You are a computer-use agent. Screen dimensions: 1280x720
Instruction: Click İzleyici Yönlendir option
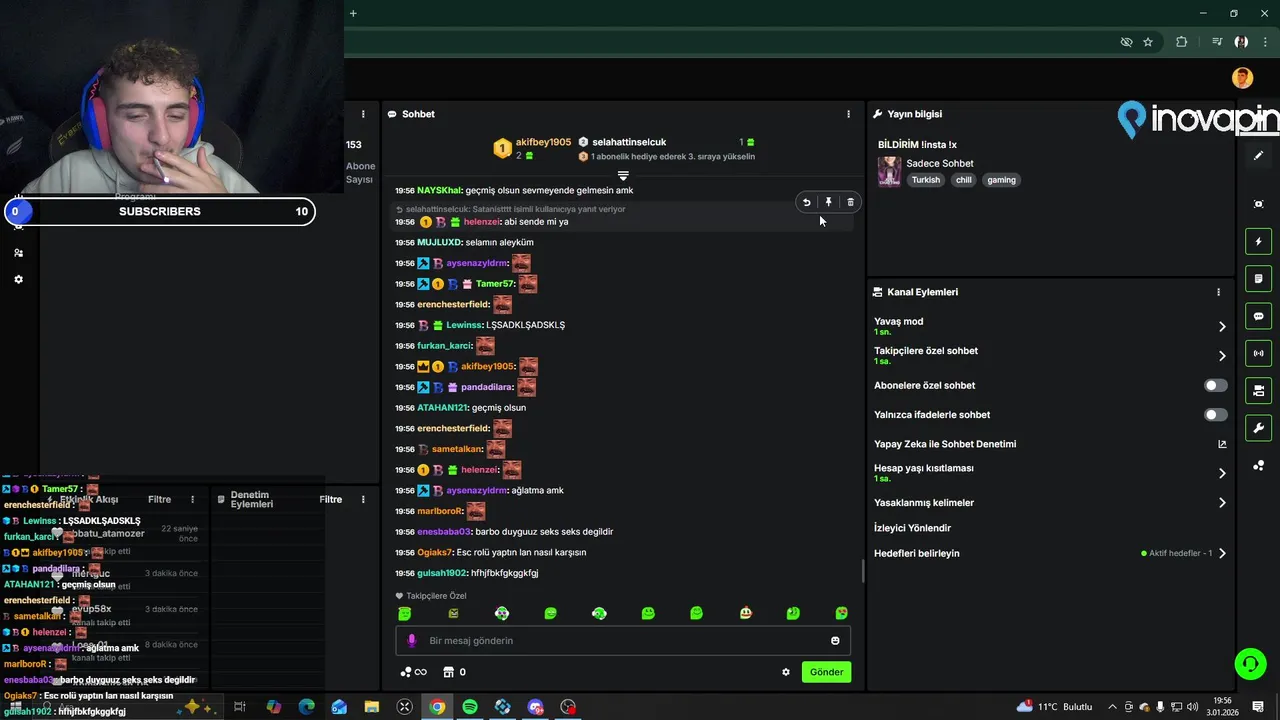[x=912, y=528]
